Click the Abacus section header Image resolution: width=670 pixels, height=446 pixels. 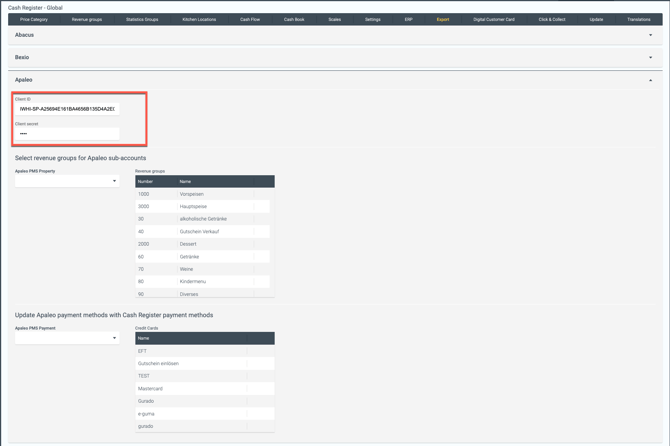[335, 35]
